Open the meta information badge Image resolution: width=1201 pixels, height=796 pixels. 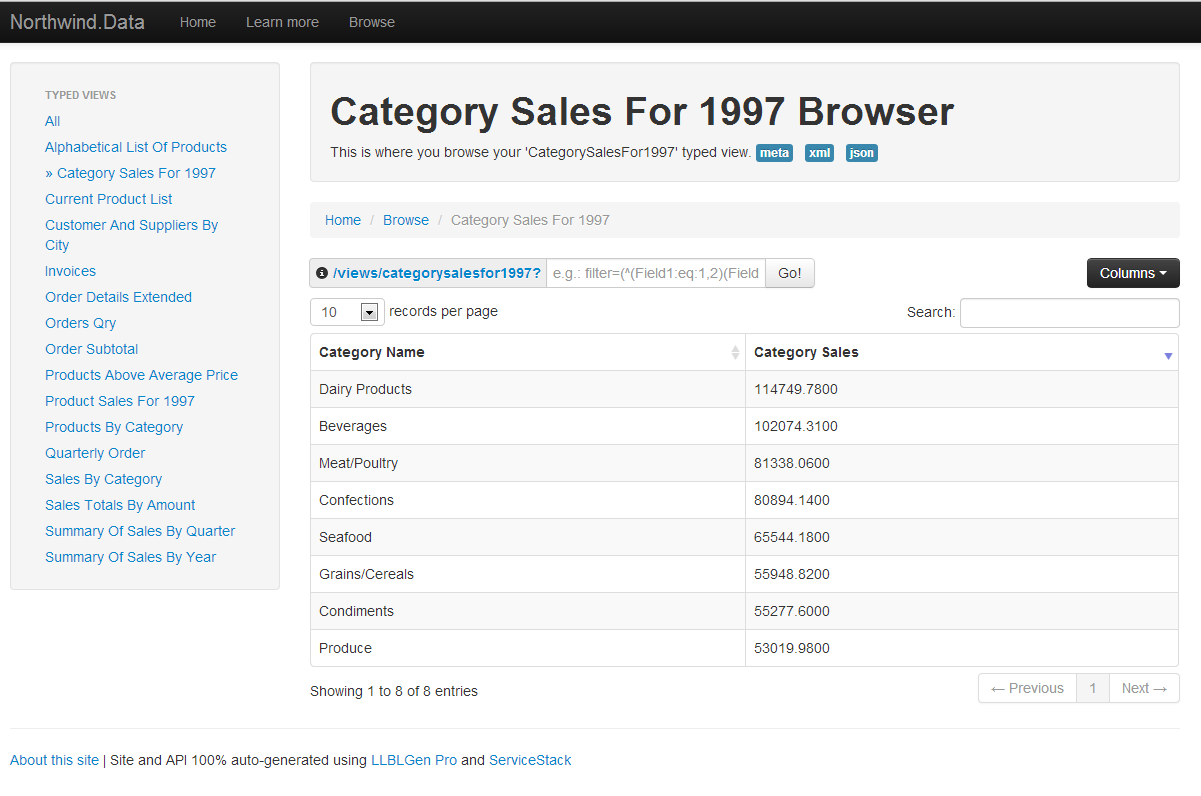(774, 153)
